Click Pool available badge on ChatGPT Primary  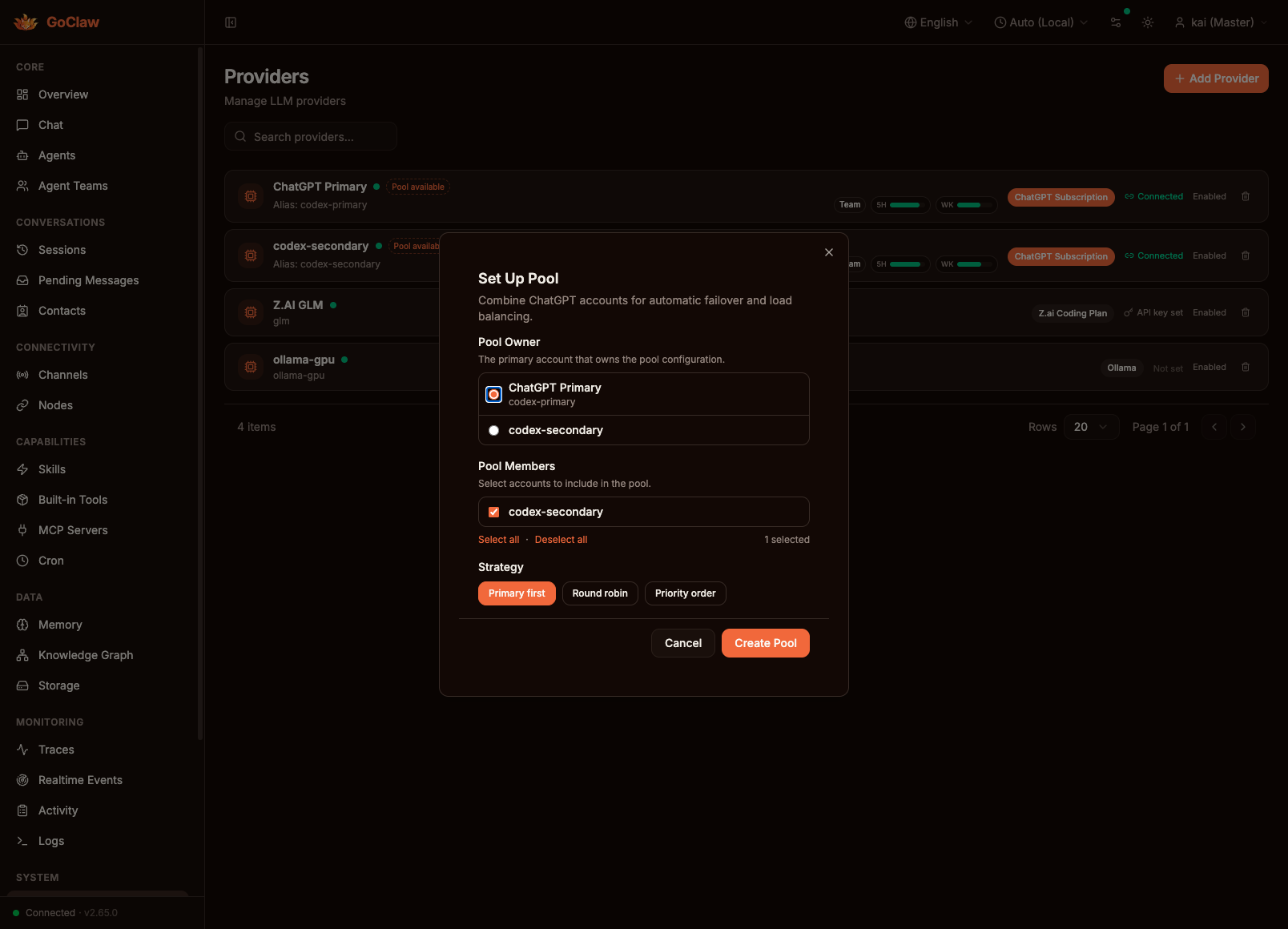pos(418,187)
